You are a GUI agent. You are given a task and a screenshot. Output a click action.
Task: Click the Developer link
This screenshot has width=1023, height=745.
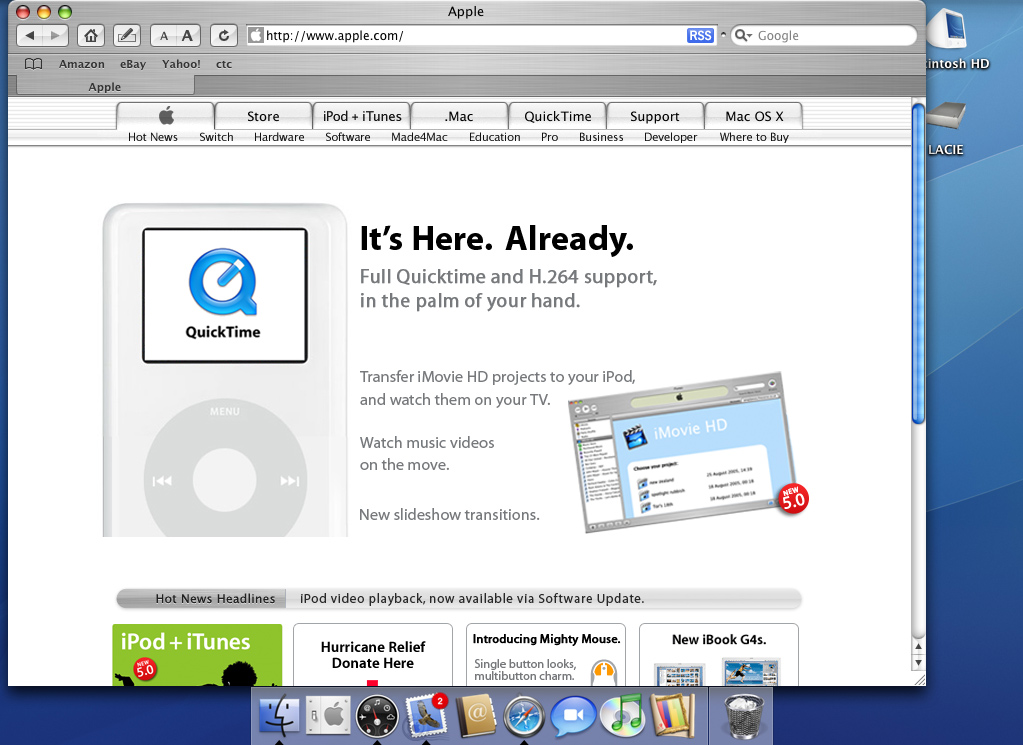coord(671,137)
